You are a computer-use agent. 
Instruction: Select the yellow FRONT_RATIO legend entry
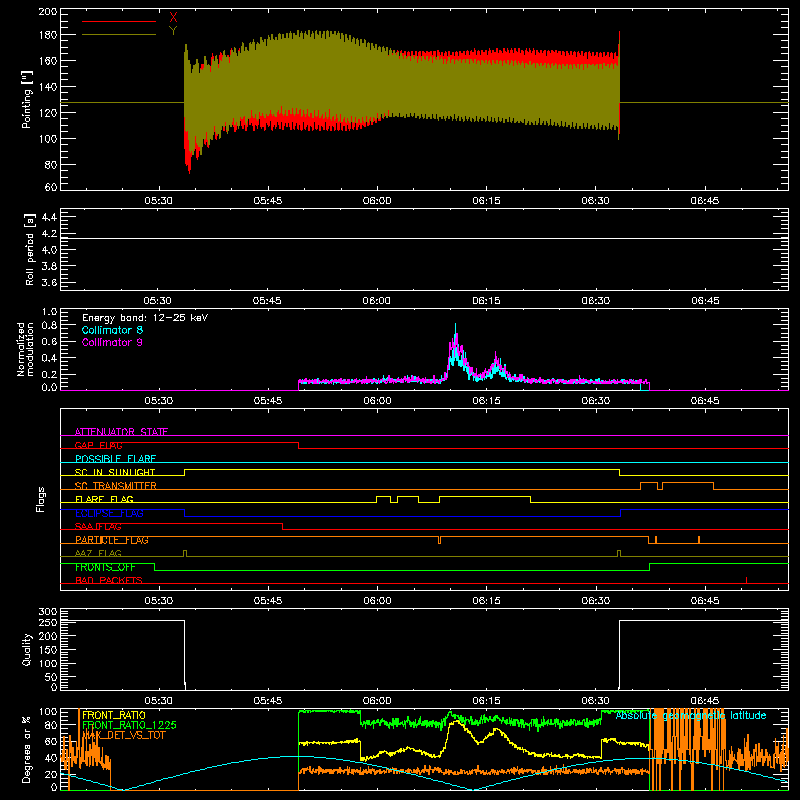[114, 715]
